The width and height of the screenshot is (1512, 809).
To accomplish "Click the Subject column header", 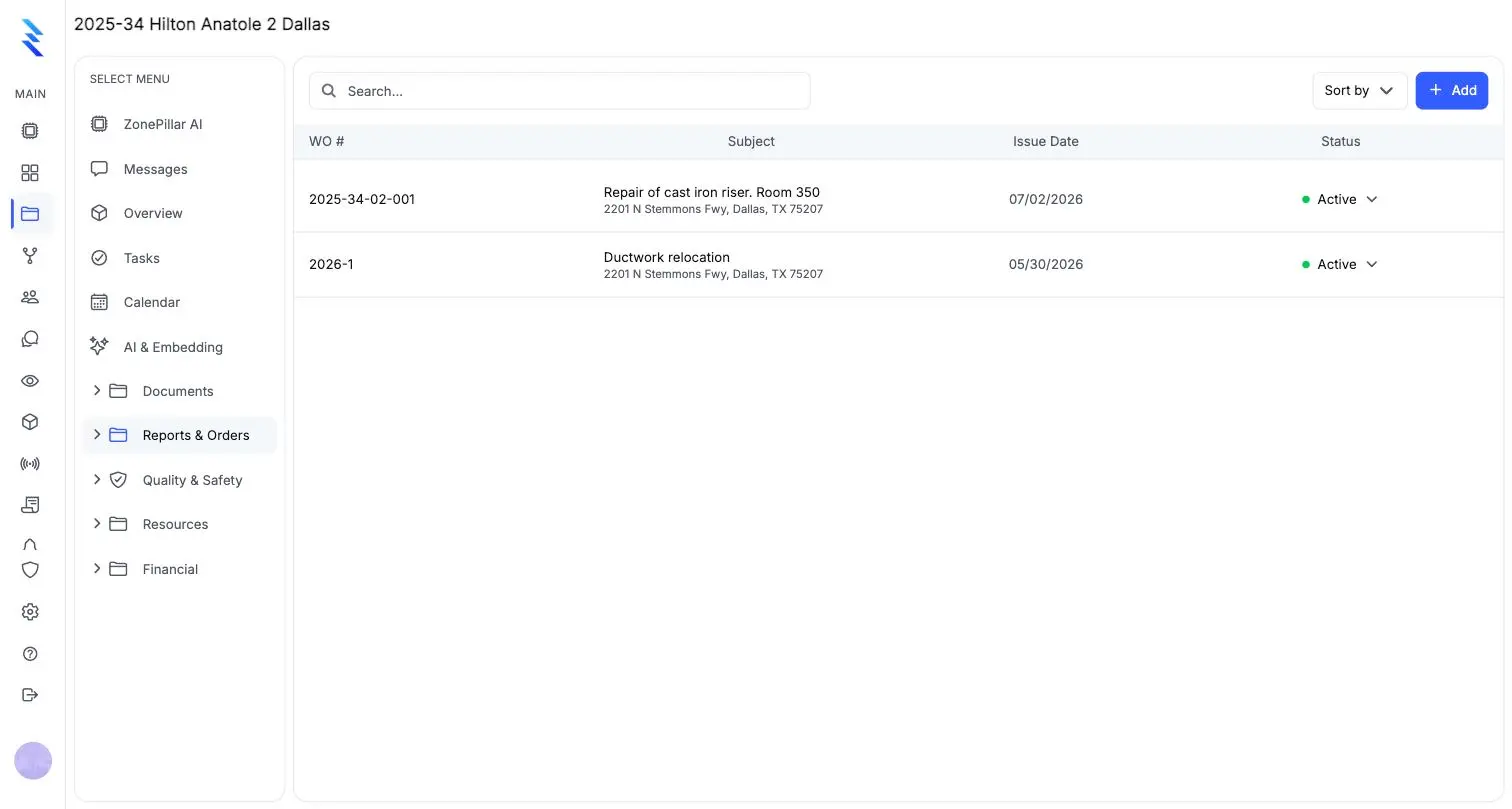I will coord(751,141).
